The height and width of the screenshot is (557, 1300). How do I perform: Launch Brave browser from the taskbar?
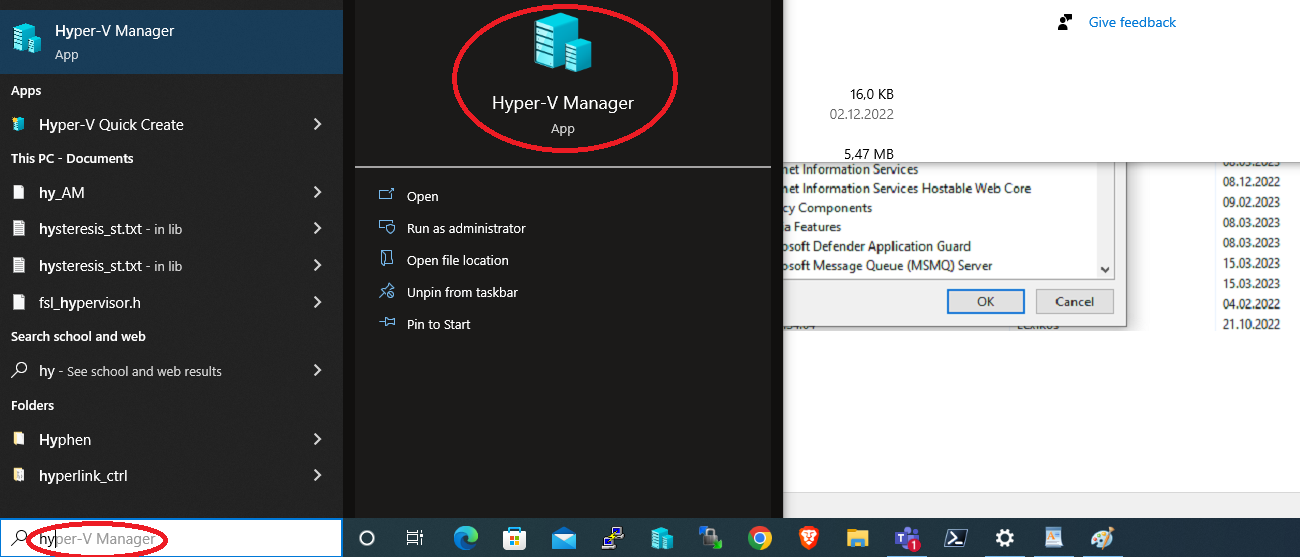coord(808,539)
